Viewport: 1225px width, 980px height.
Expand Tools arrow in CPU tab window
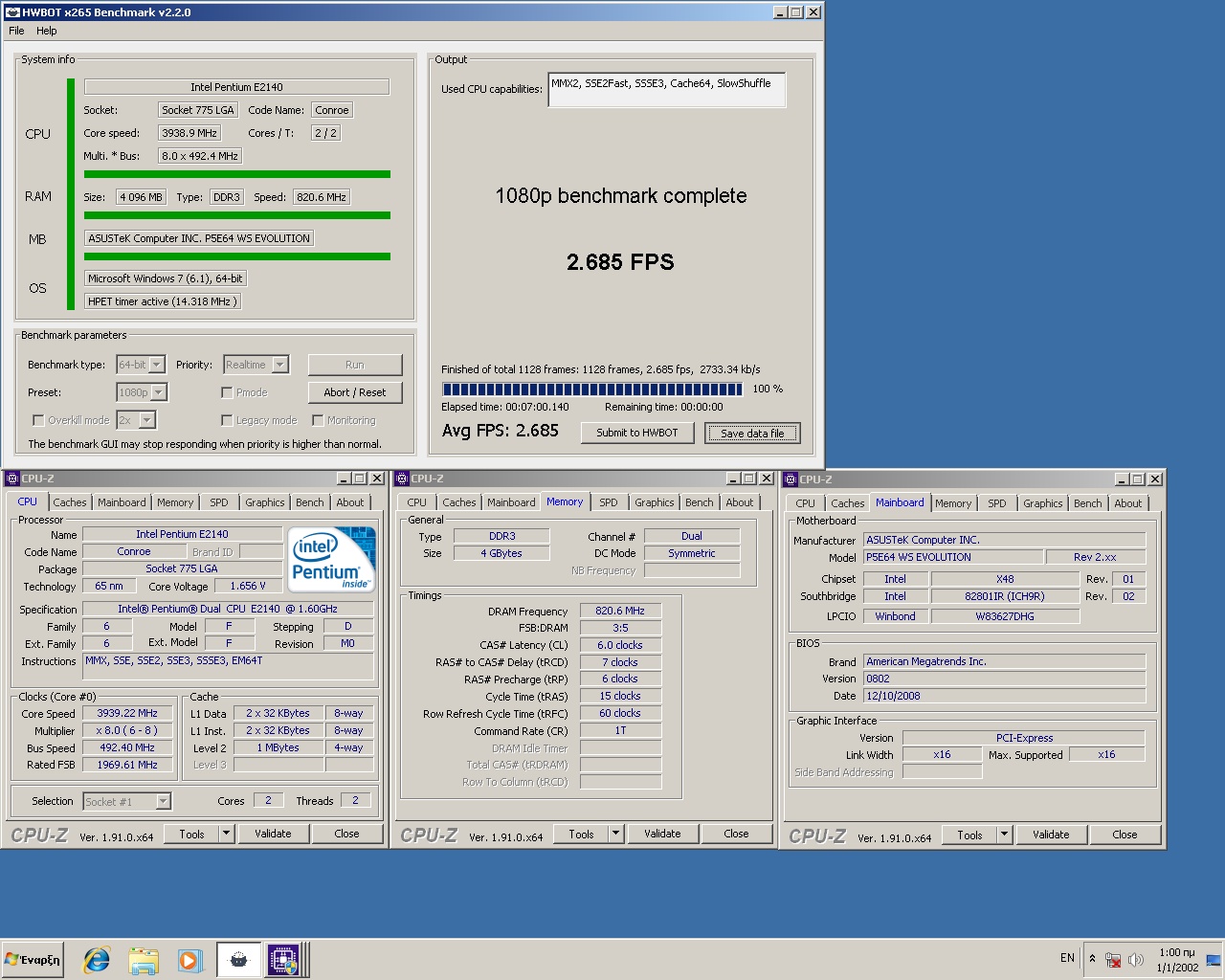tap(227, 834)
